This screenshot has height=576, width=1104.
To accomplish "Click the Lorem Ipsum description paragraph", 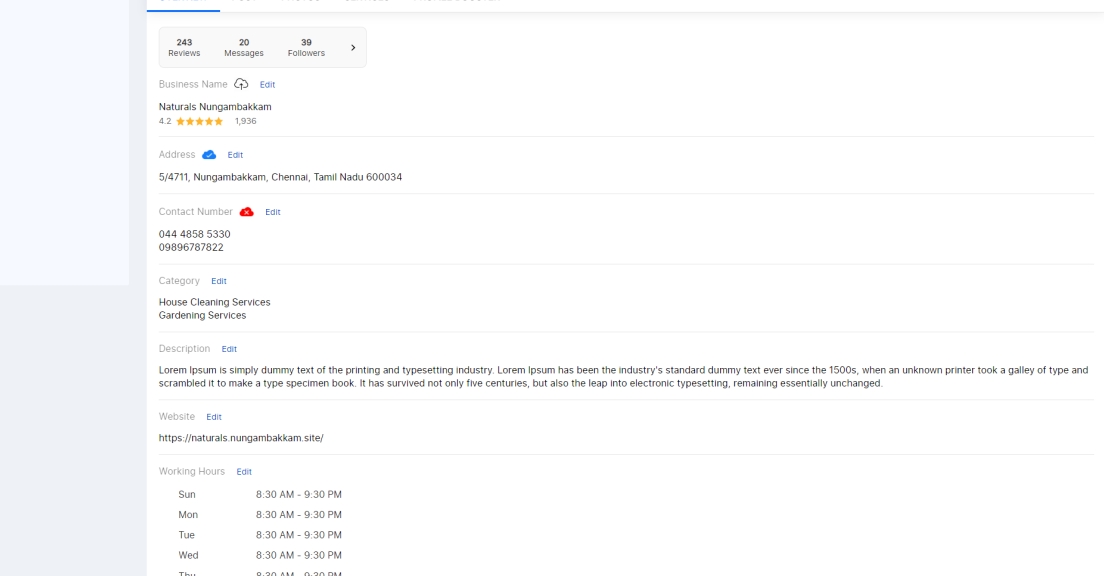I will click(x=623, y=377).
